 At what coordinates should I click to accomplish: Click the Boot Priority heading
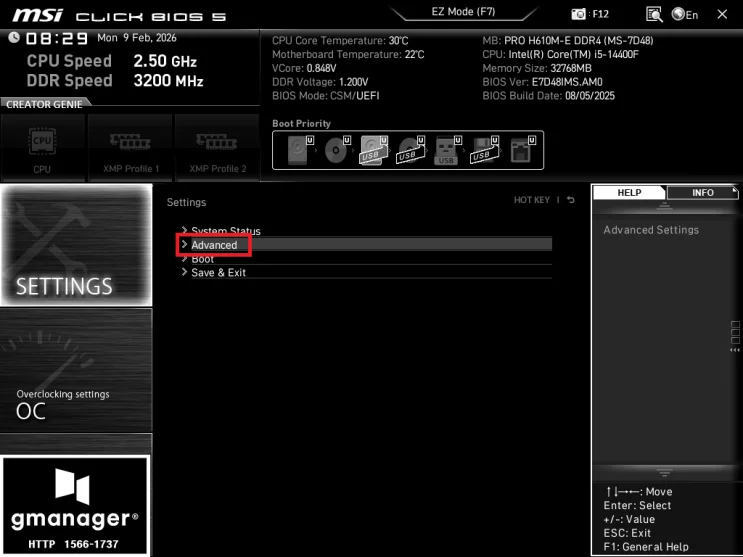301,124
